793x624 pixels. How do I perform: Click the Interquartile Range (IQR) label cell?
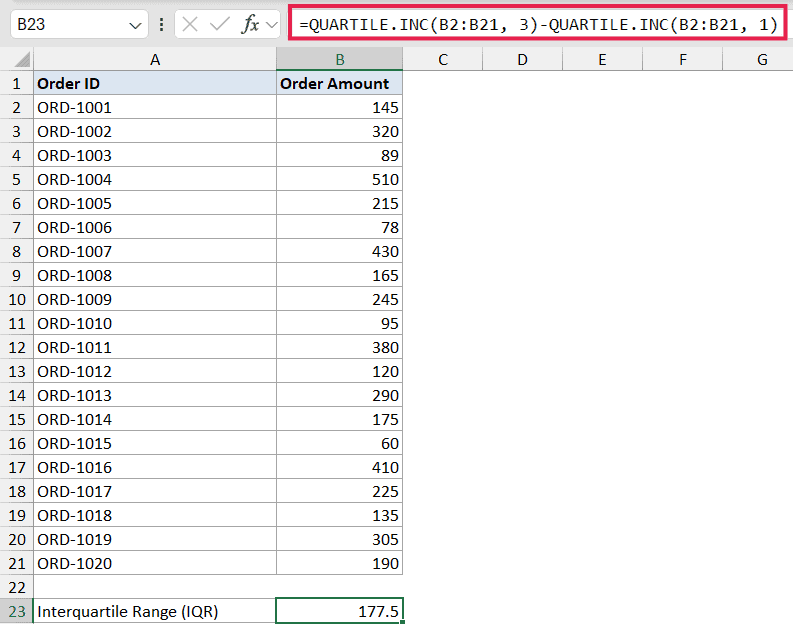point(155,611)
